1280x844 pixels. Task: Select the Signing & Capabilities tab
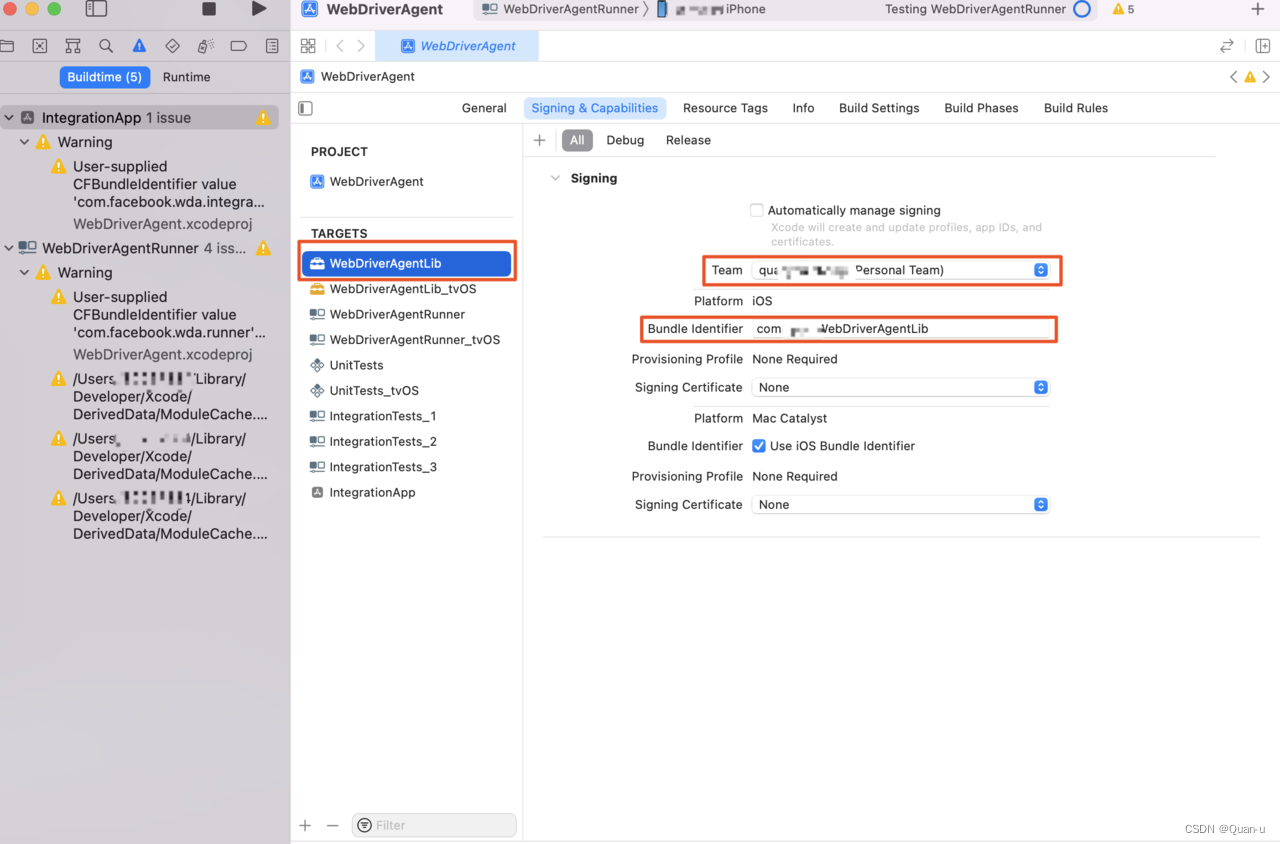pos(595,108)
